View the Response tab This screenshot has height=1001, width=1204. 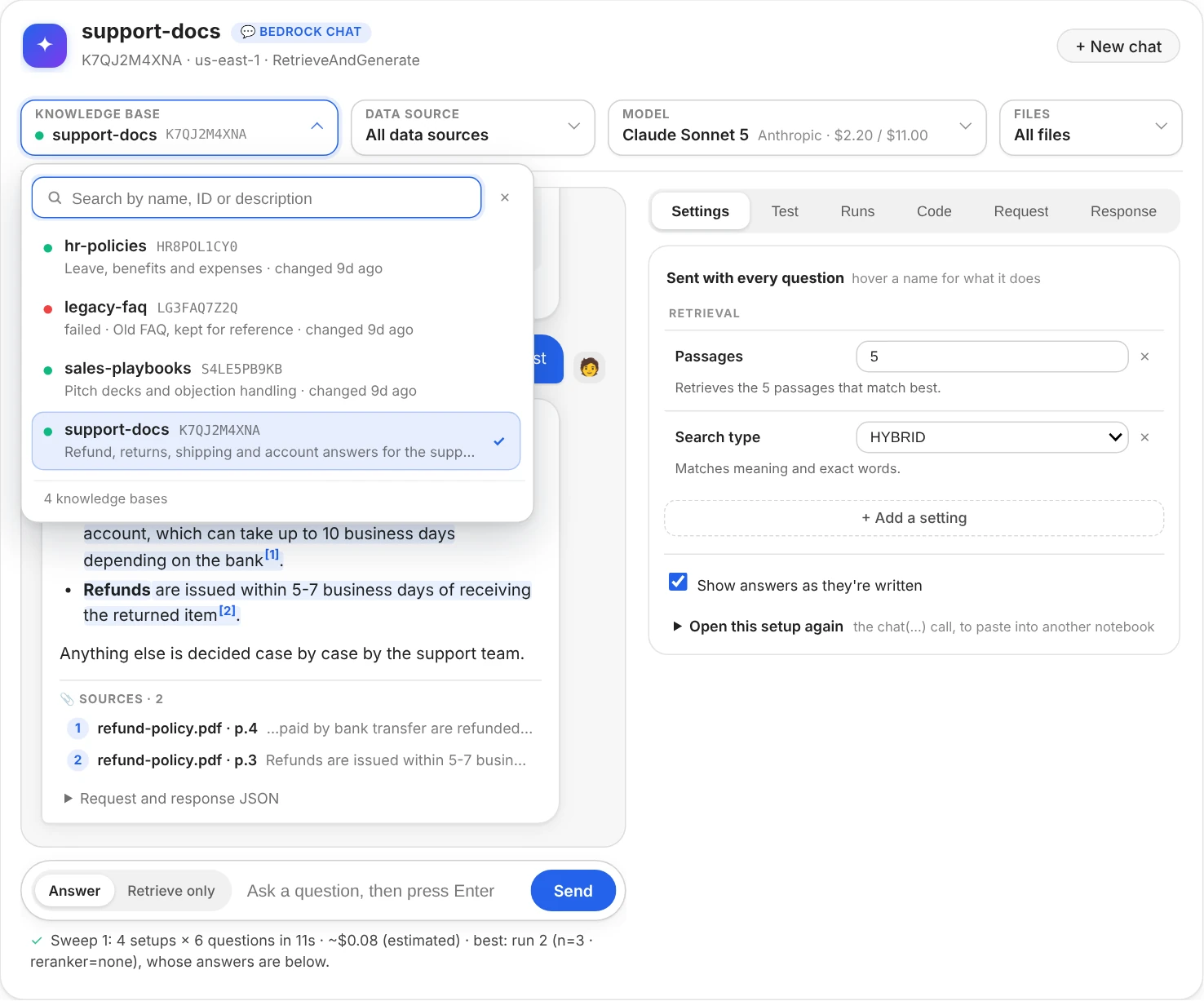(1123, 211)
